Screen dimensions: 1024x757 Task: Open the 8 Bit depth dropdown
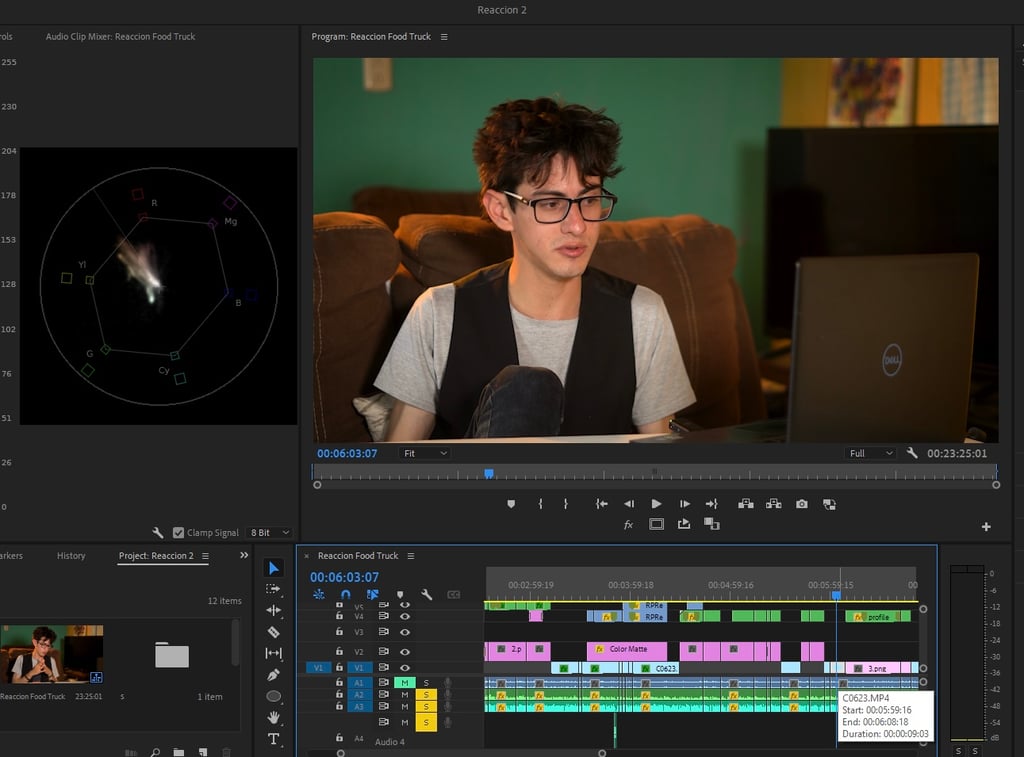270,533
